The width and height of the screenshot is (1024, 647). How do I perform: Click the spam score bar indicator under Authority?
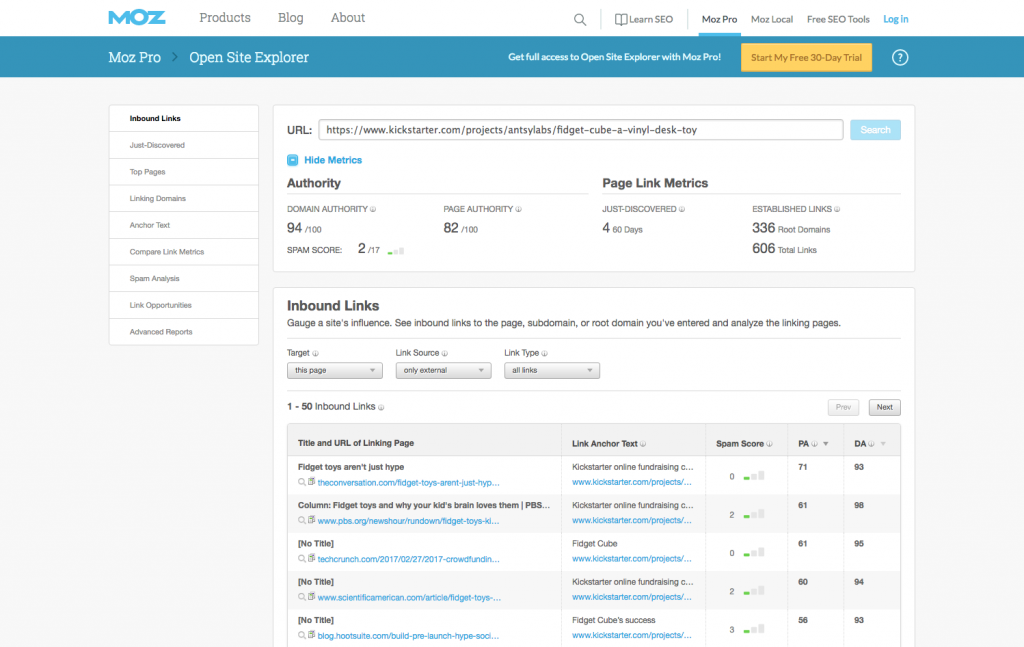(x=396, y=251)
